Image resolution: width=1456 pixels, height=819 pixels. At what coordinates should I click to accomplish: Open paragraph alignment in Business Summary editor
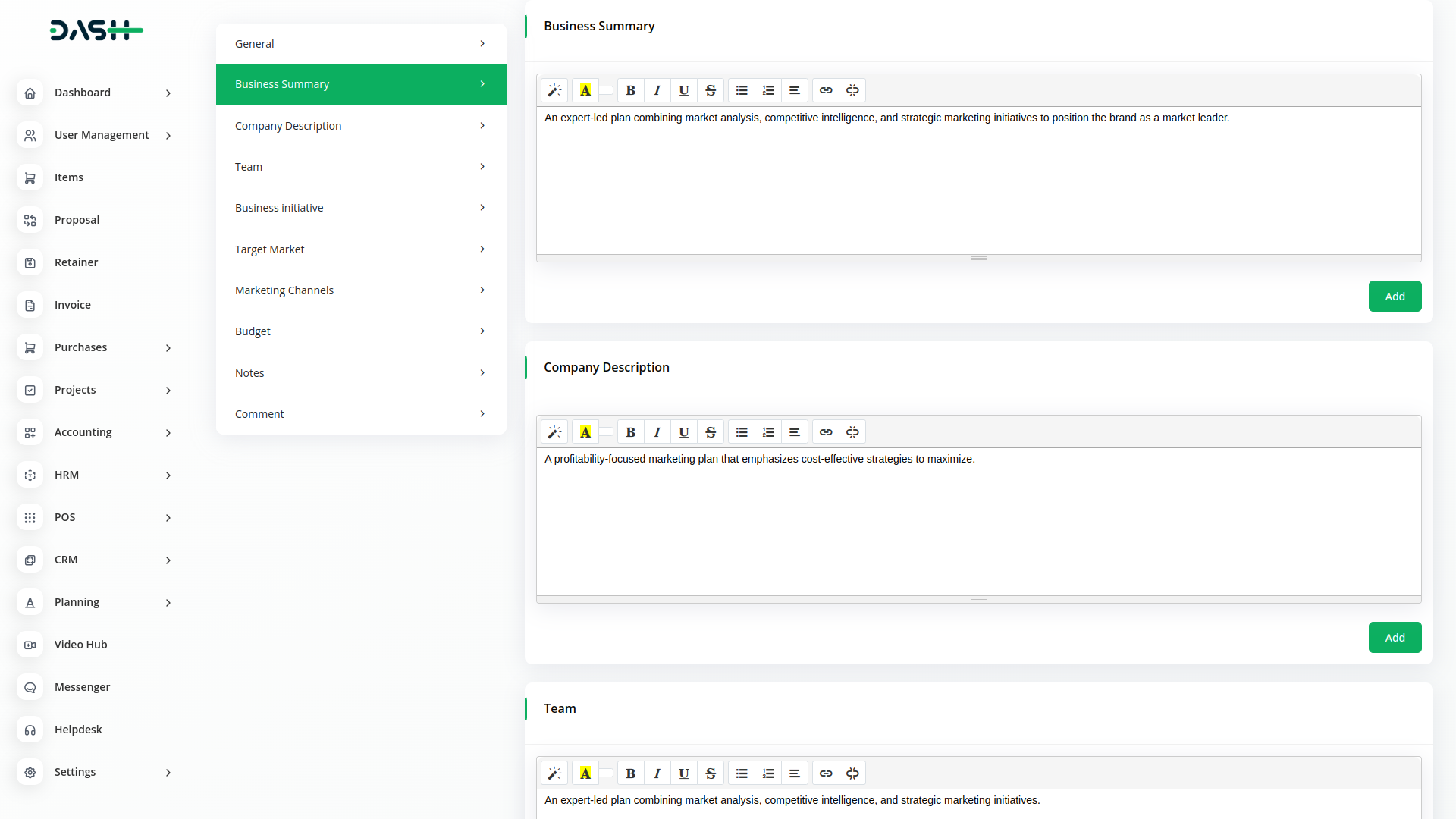point(794,90)
